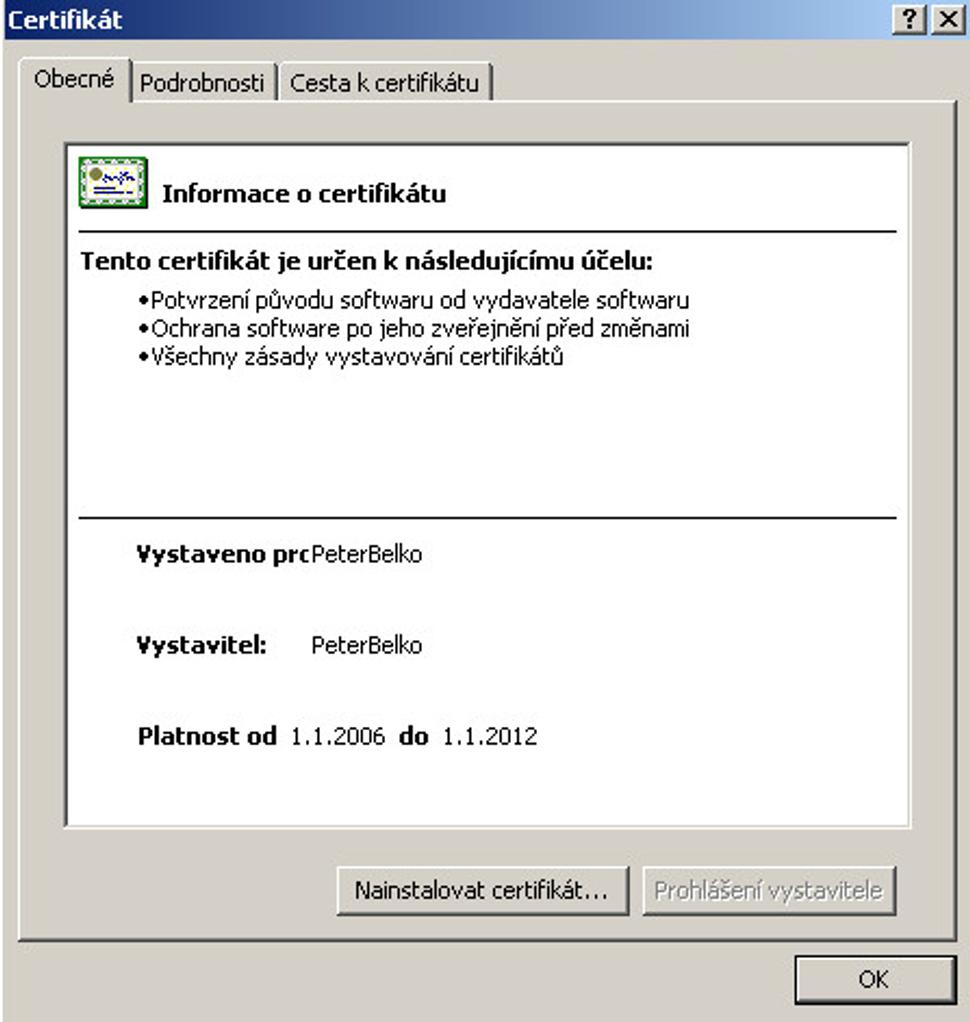Switch to the Podrobnosti tab

click(x=202, y=83)
